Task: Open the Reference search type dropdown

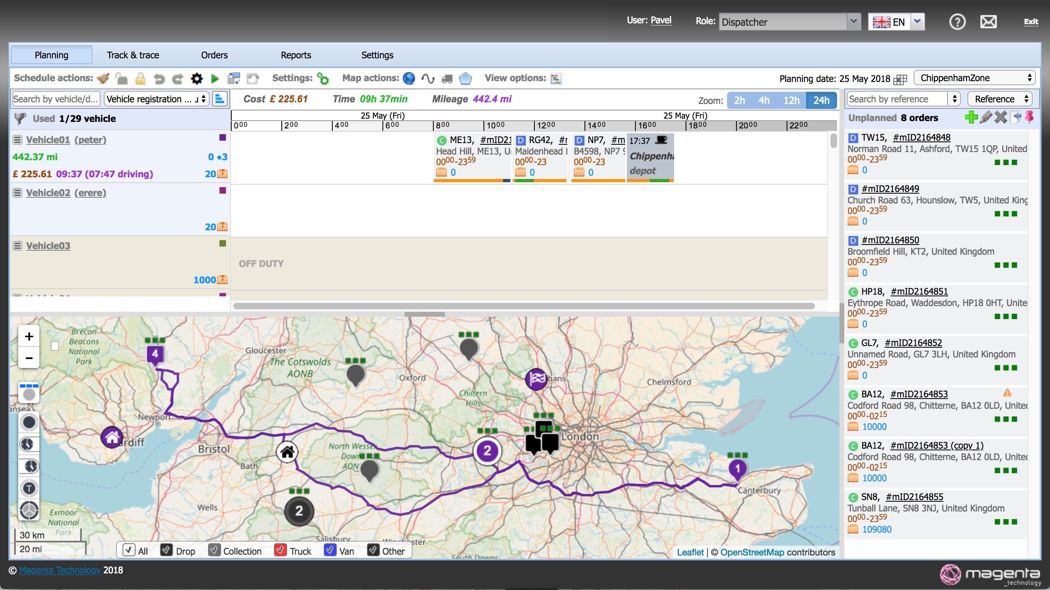Action: click(1002, 98)
